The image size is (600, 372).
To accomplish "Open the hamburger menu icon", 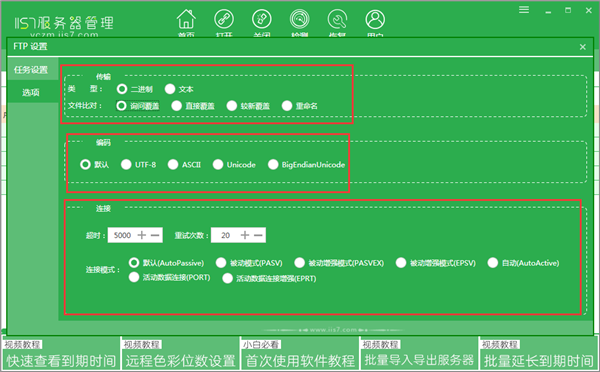I will click(x=524, y=10).
